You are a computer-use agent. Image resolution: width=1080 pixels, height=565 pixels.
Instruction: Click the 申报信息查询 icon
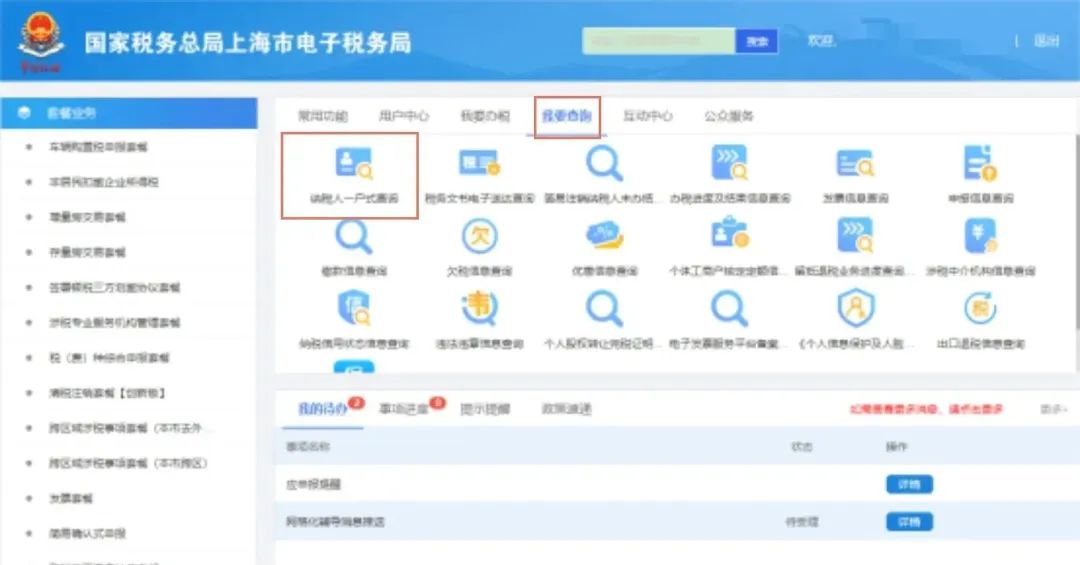(x=980, y=163)
